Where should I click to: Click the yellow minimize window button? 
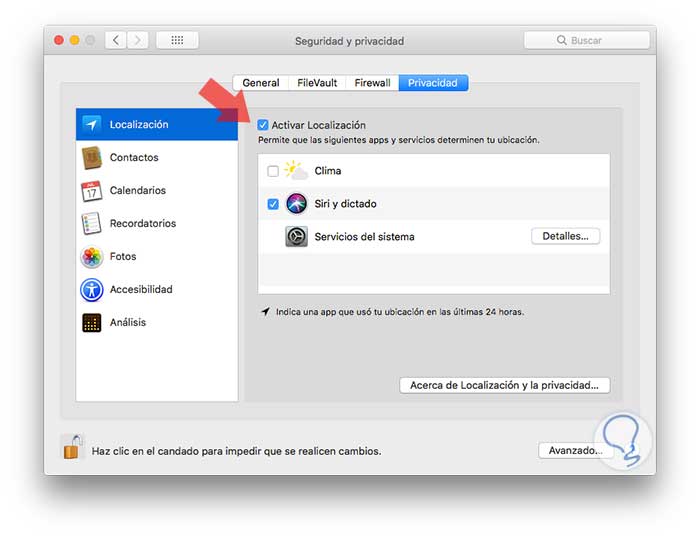coord(75,40)
